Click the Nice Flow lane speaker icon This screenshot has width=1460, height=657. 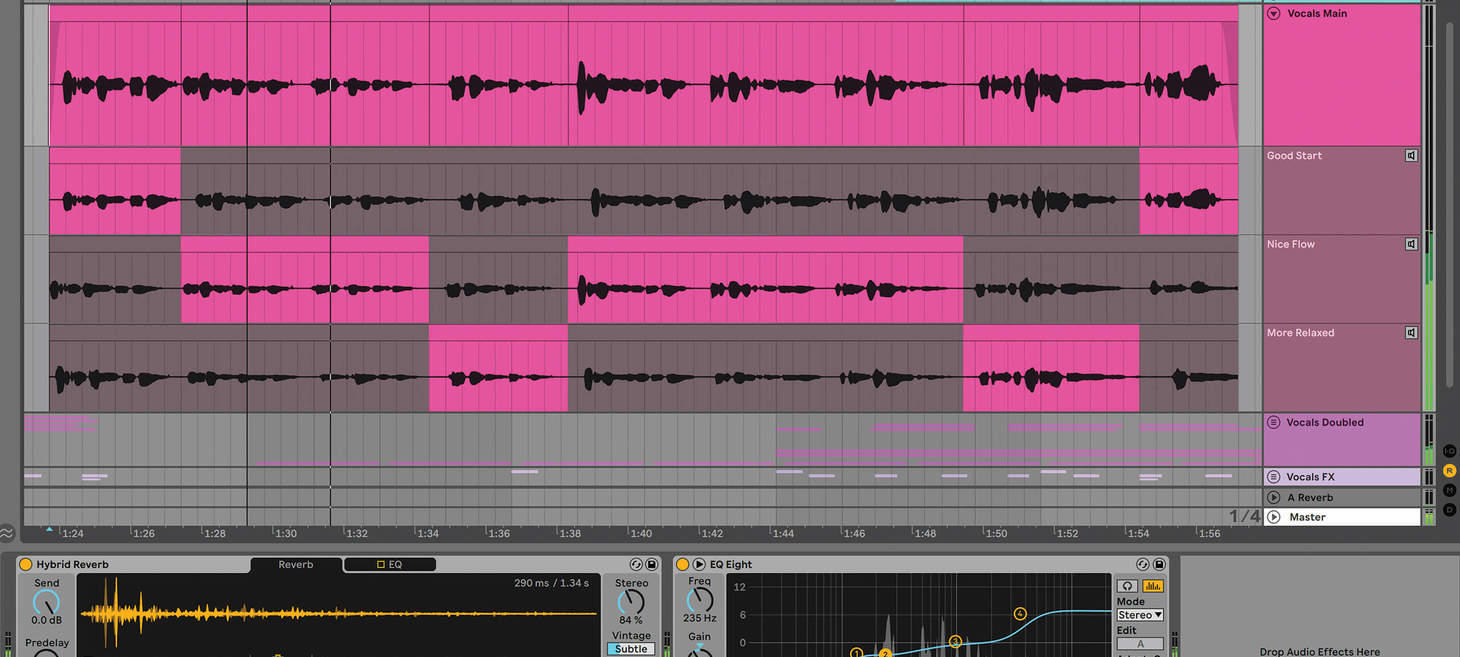(1411, 244)
